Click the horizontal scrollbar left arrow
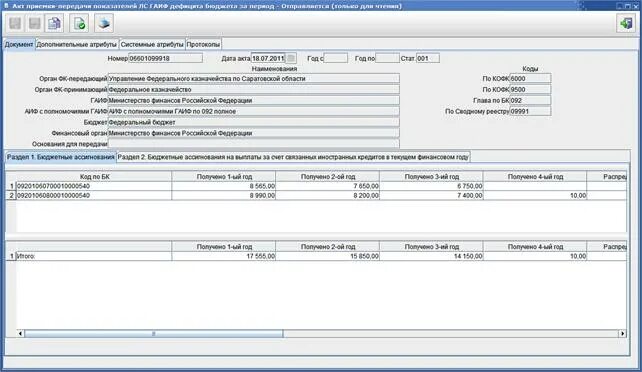Image resolution: width=642 pixels, height=372 pixels. (x=20, y=334)
